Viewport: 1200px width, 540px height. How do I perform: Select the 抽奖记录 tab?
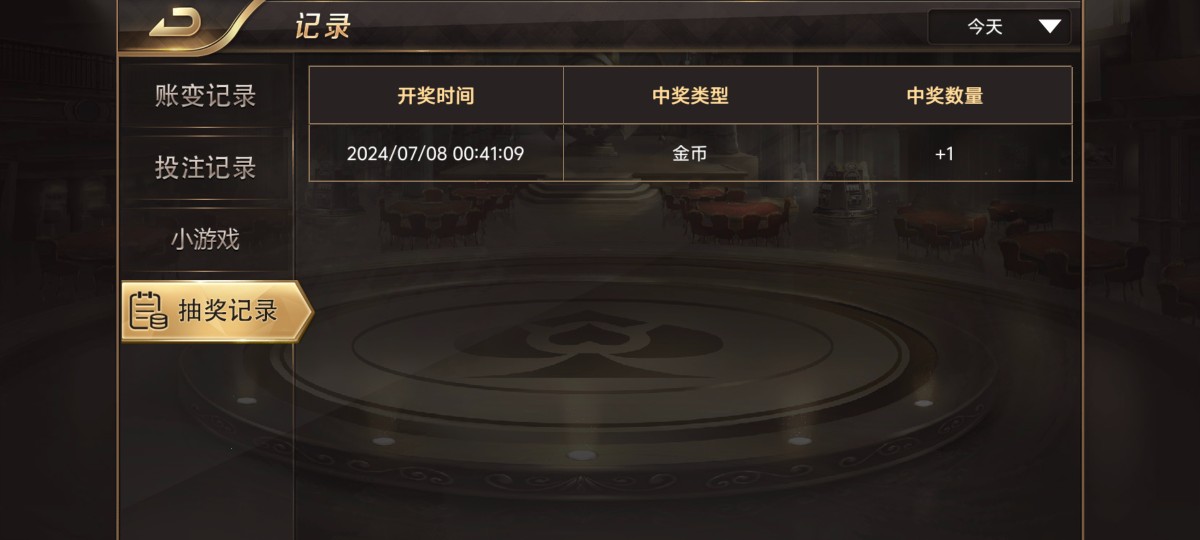coord(217,311)
